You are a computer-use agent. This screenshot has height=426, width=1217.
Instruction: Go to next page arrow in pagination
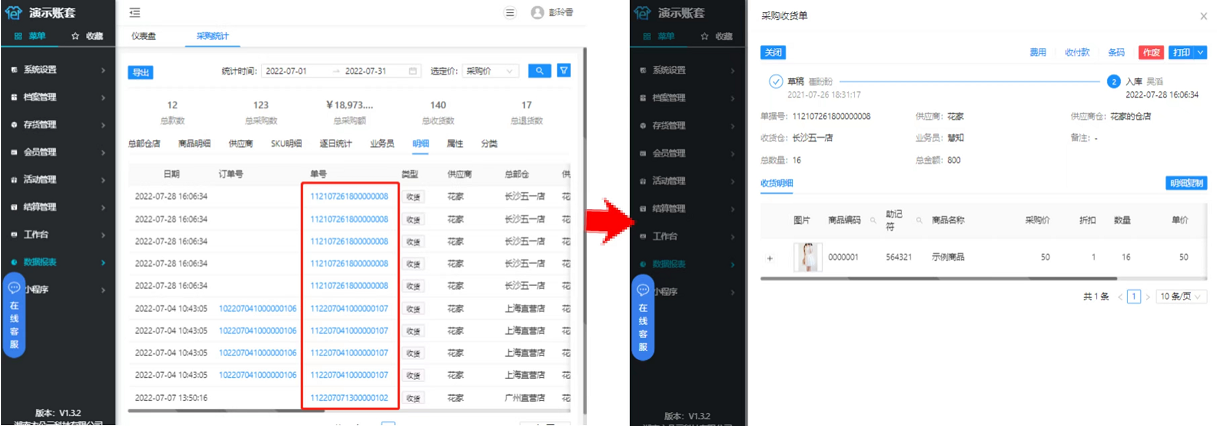click(1148, 297)
